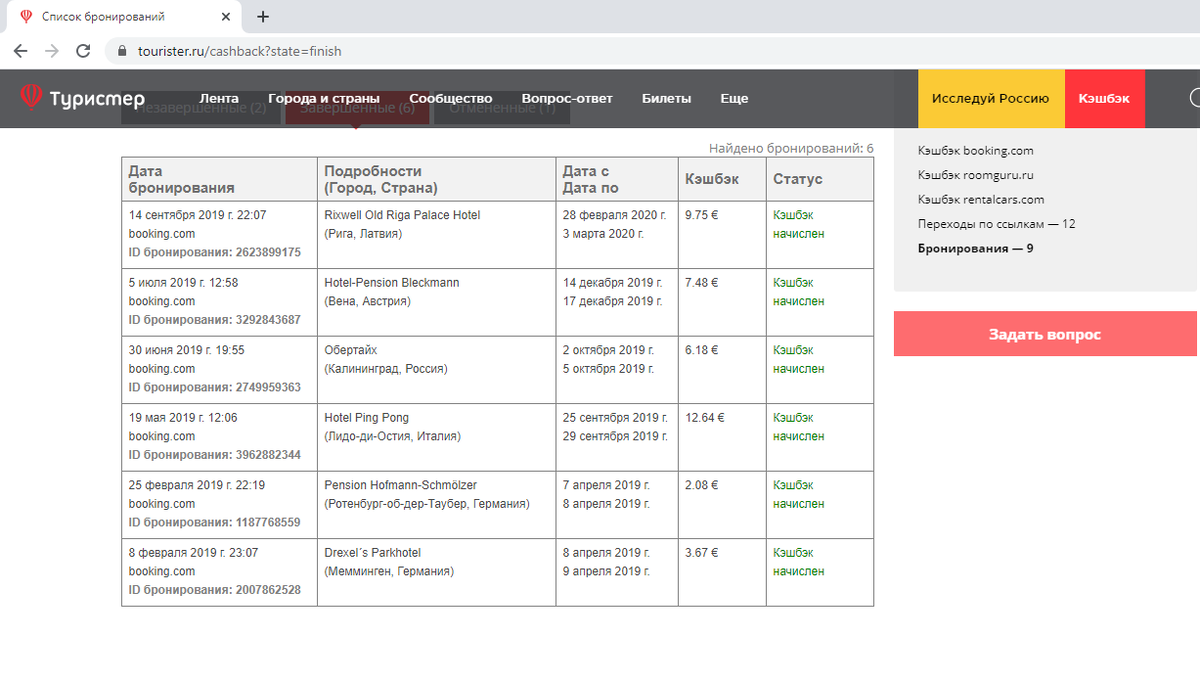
Task: Open Кэшбэк booking.com link
Action: coord(976,150)
